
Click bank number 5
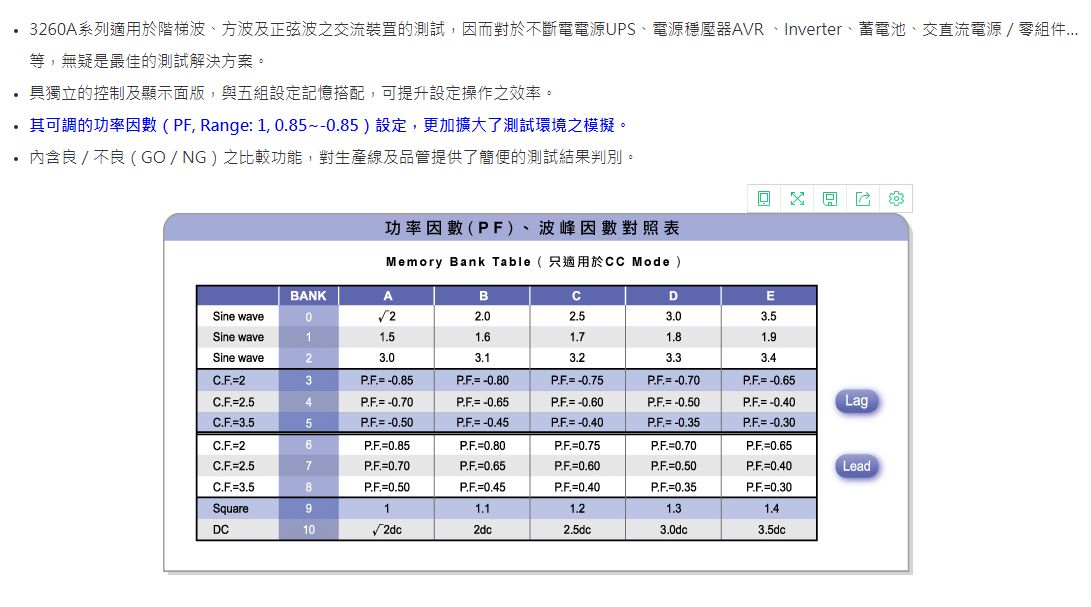[x=308, y=423]
